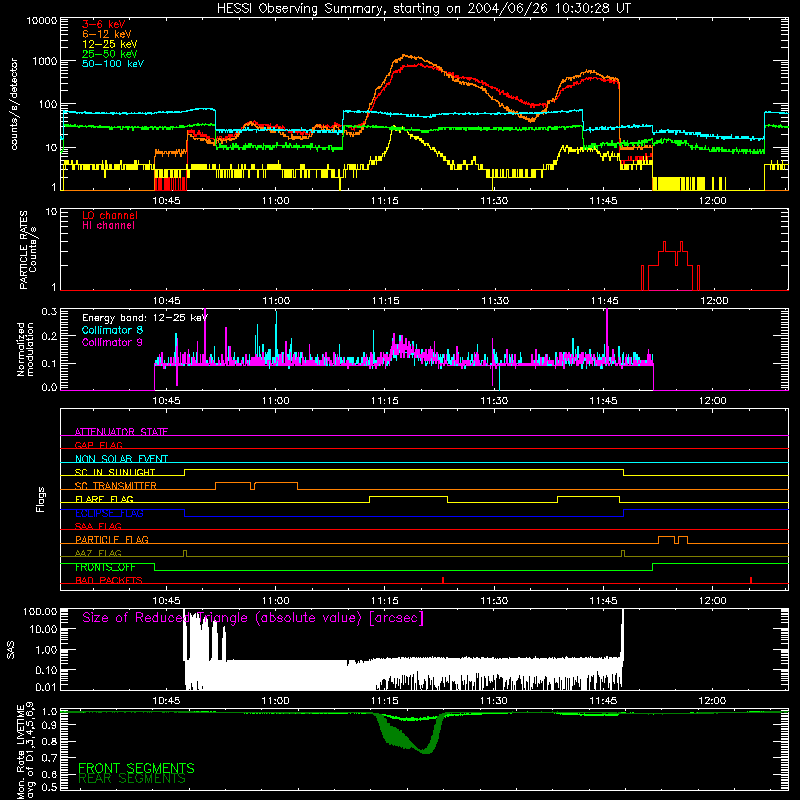Select the ATTENUATOR STATE flag label

[x=121, y=432]
